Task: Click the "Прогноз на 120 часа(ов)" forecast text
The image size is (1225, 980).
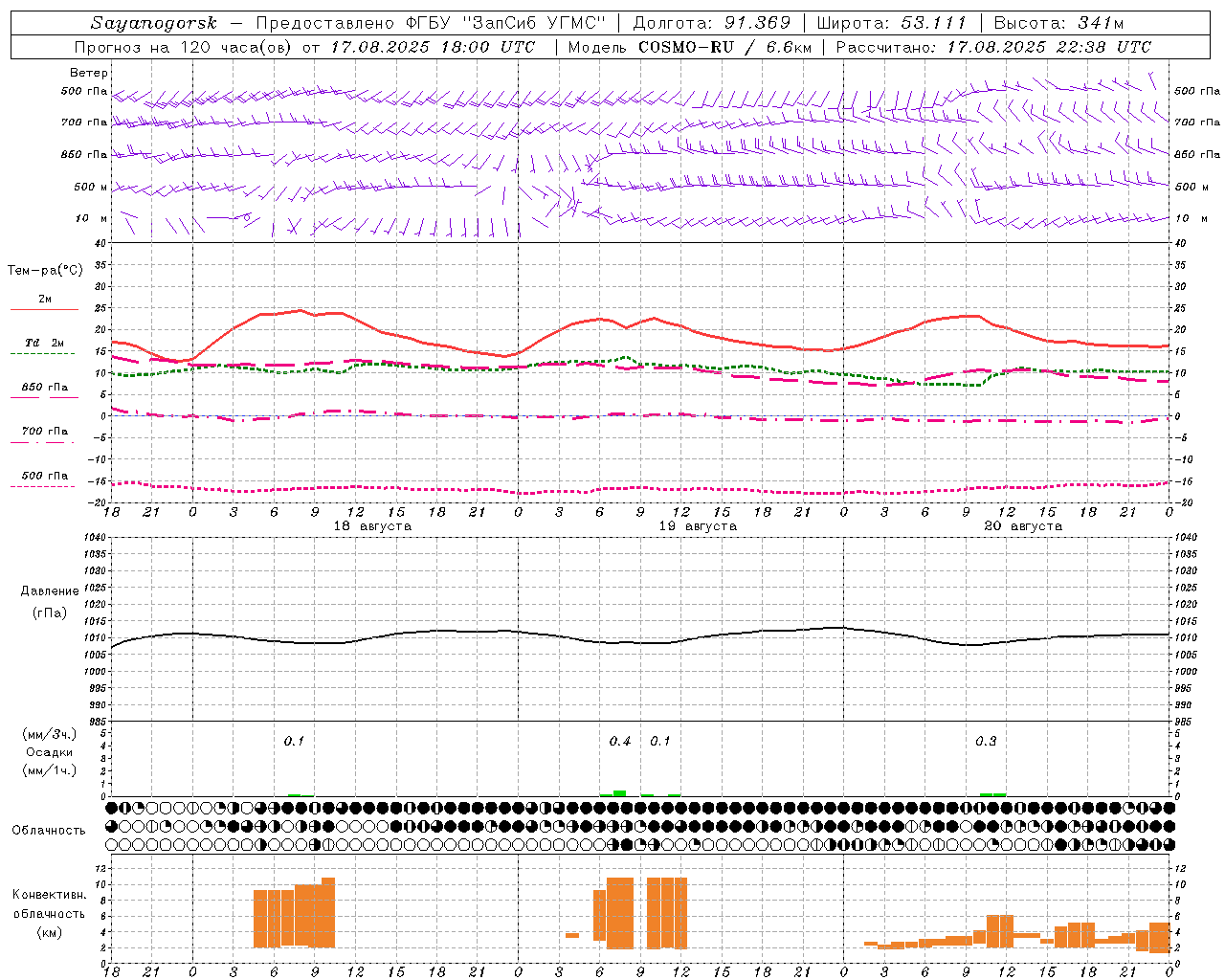Action: point(185,47)
